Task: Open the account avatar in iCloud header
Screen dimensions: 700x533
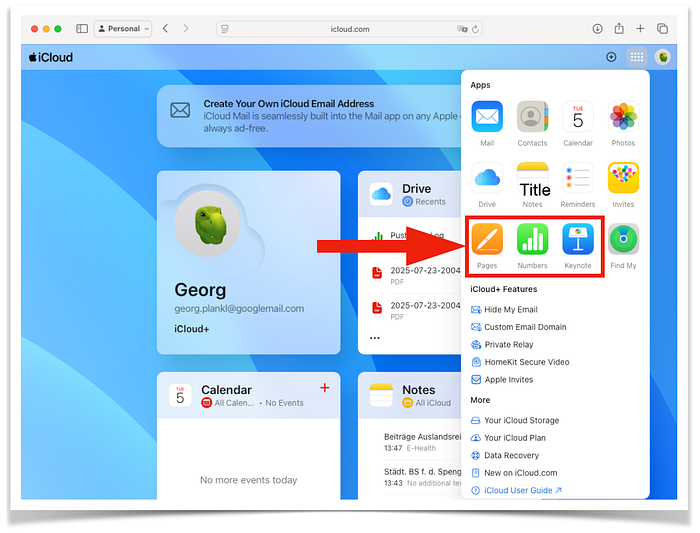Action: pos(662,57)
